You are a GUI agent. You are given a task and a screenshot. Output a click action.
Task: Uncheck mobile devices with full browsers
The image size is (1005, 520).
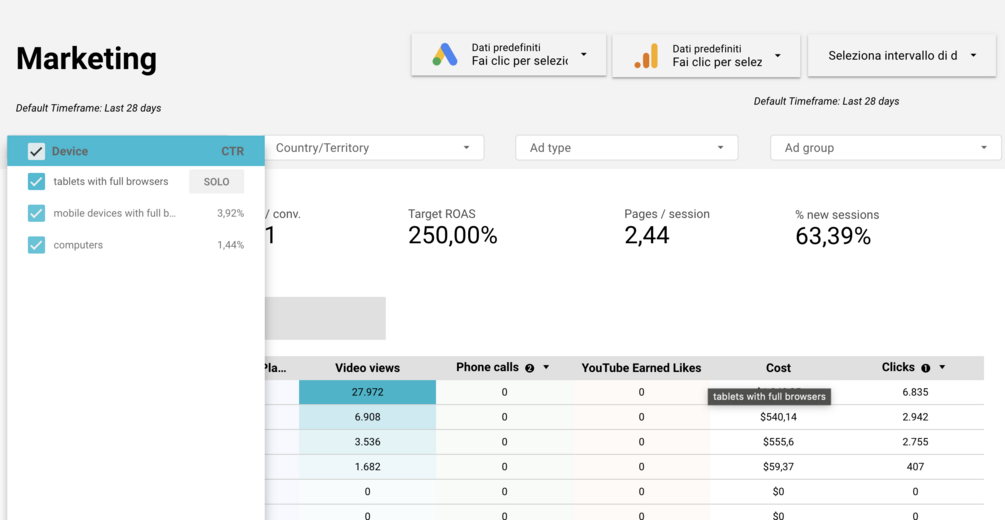coord(37,213)
